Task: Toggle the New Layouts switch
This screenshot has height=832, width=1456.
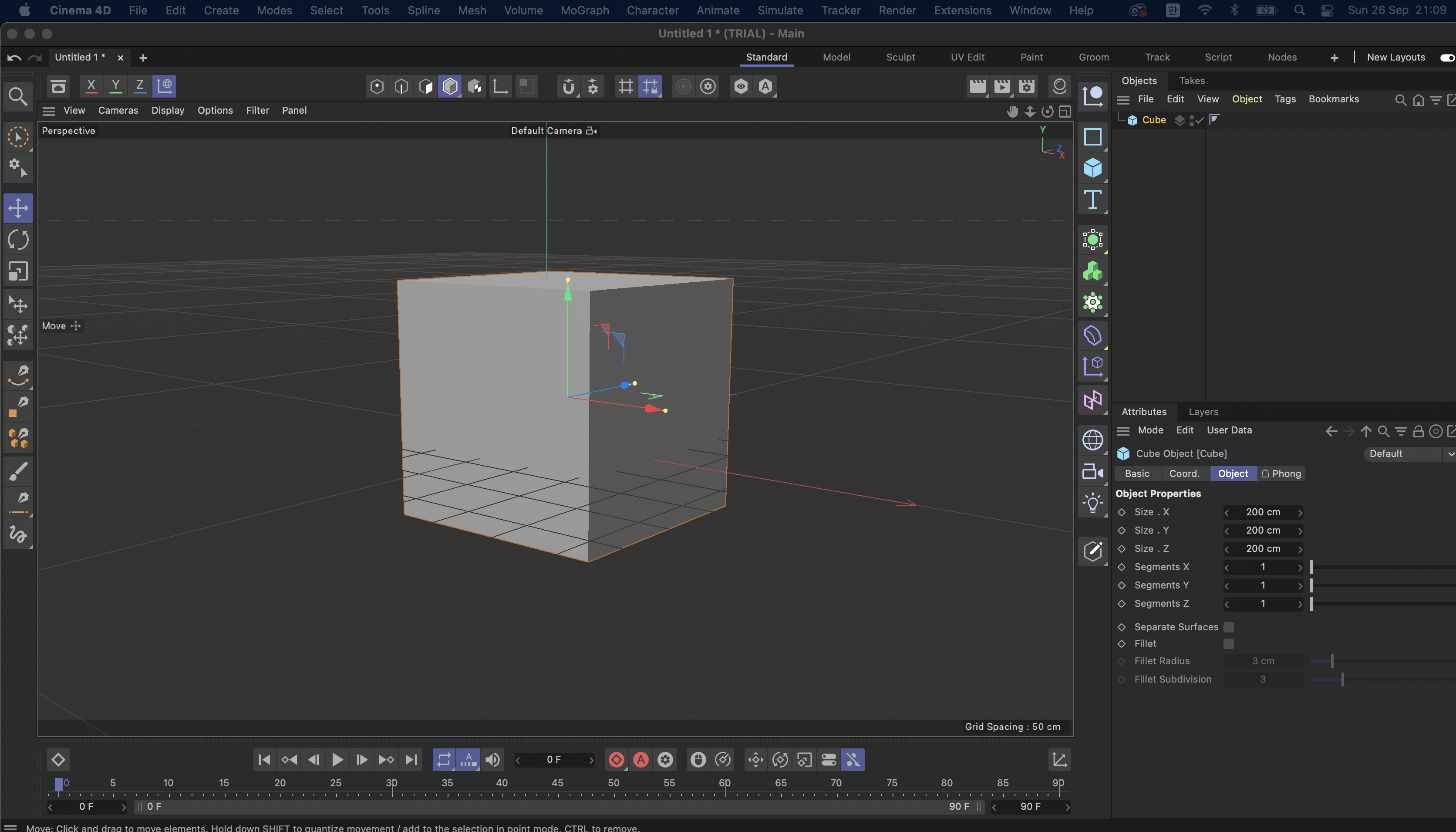Action: pyautogui.click(x=1447, y=57)
